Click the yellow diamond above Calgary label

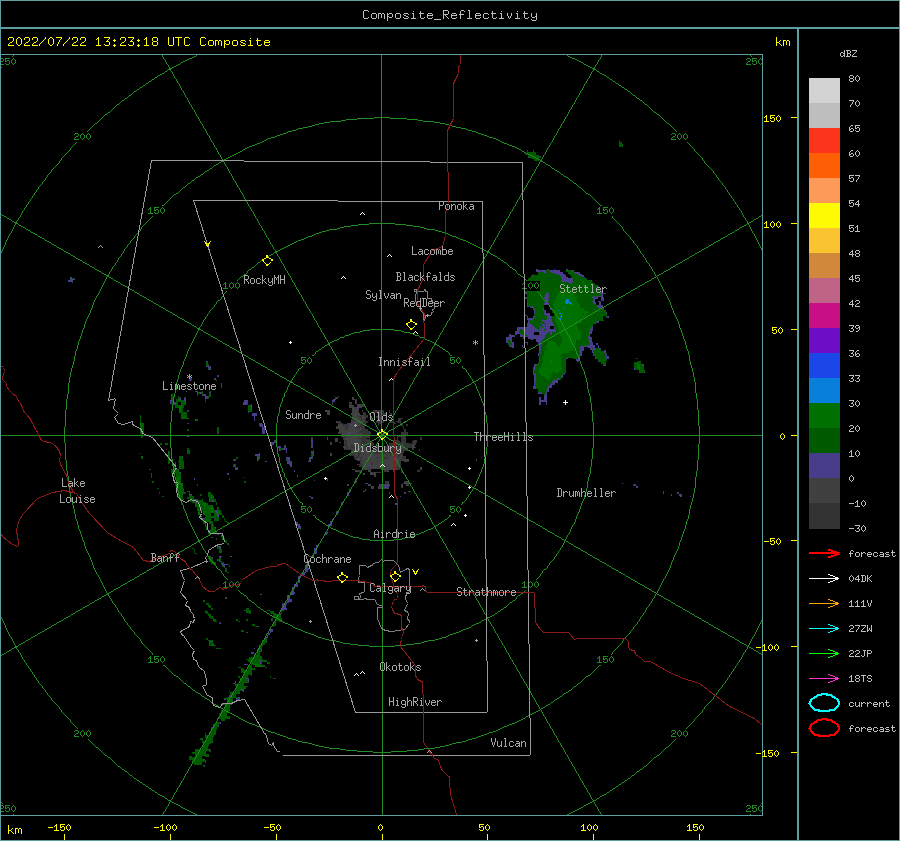pyautogui.click(x=395, y=576)
